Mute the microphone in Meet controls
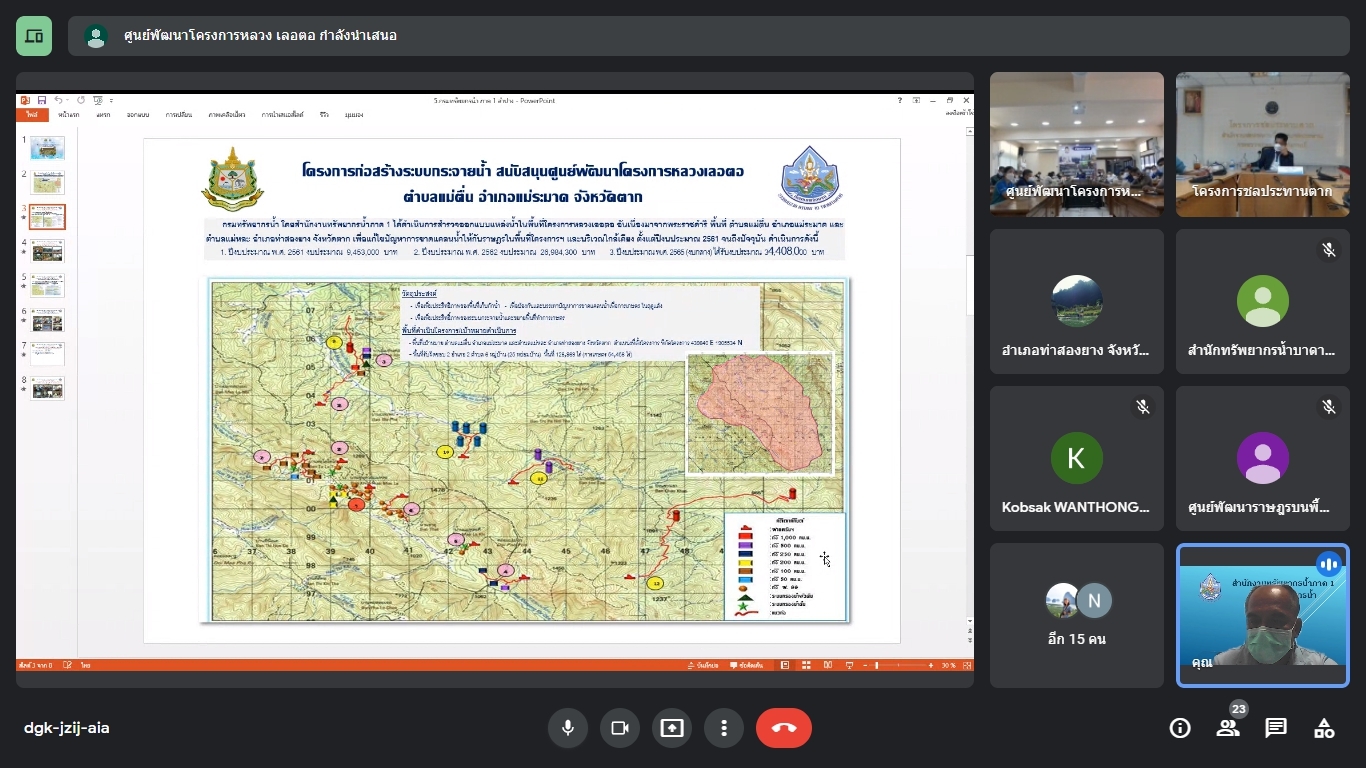 click(x=568, y=728)
